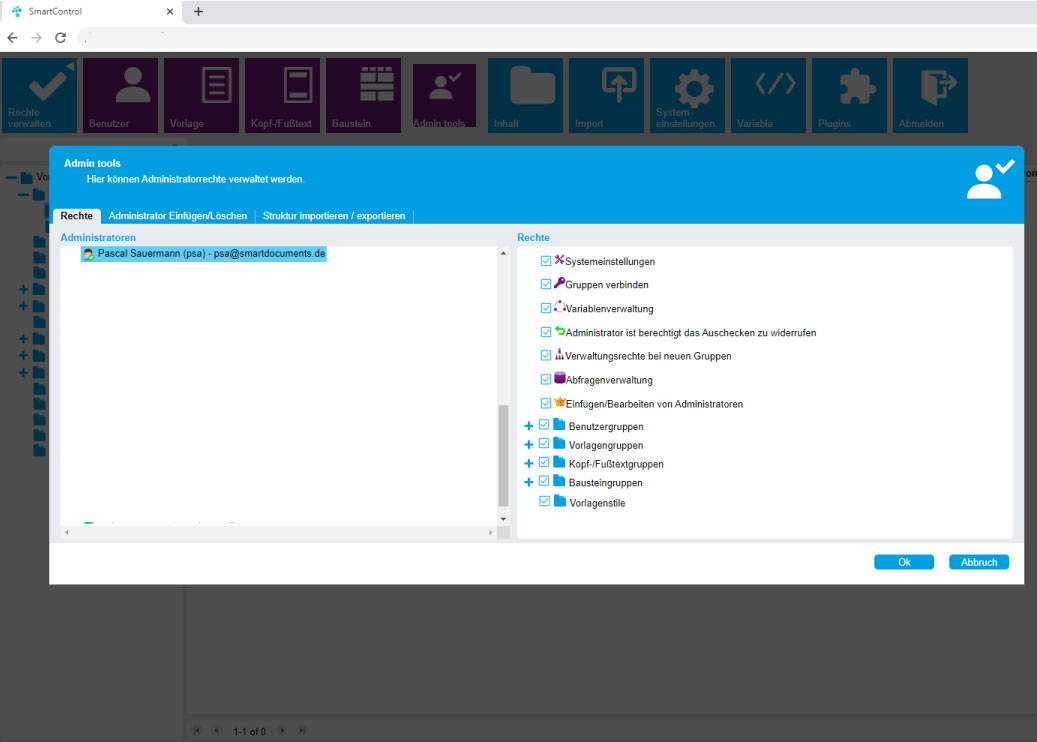This screenshot has height=742, width=1037.
Task: Expand the Benutzergruppen tree node
Action: click(x=529, y=427)
